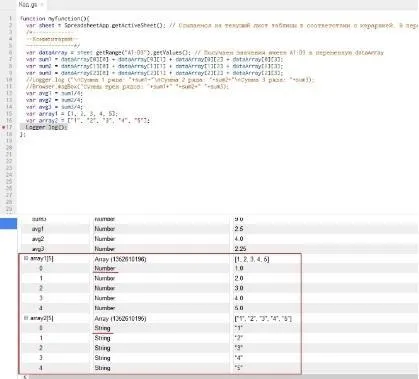Screen dimensions: 419x379
Task: Click the 4.0 value of avg2
Action: 239,239
